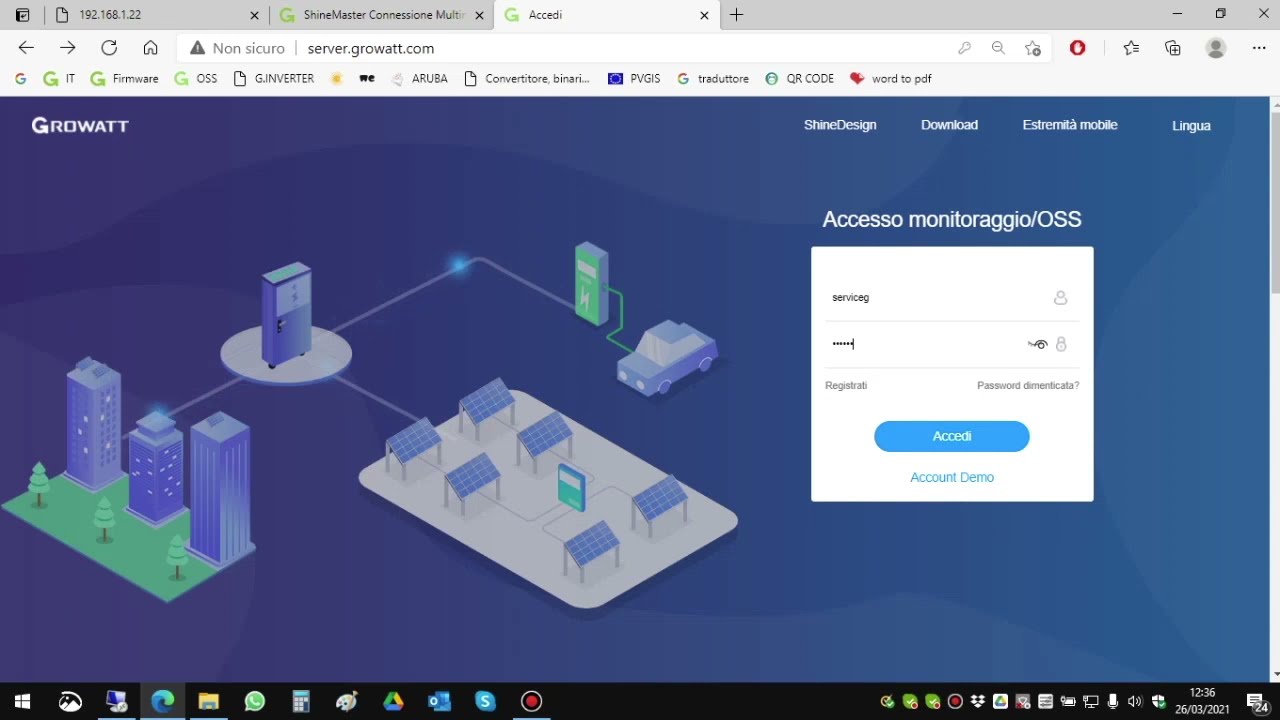This screenshot has height=720, width=1280.
Task: Open File Explorer from the taskbar
Action: [x=208, y=701]
